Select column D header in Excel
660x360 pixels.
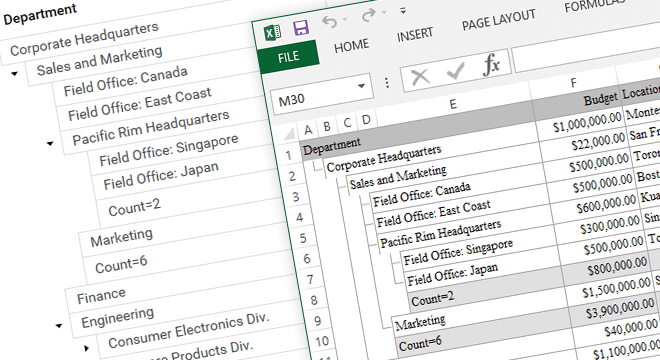366,120
